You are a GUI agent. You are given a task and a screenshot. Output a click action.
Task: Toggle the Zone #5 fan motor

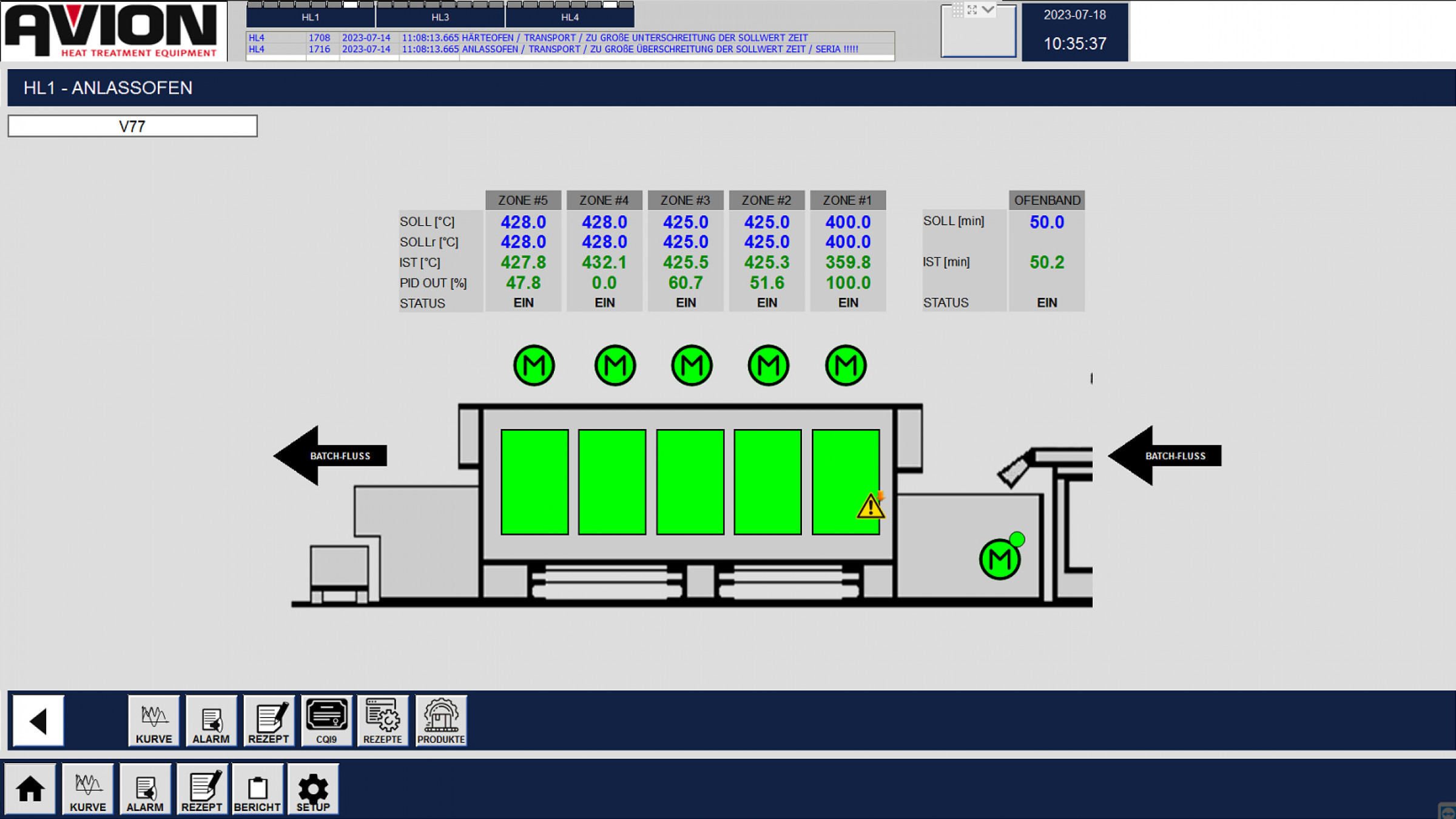(x=534, y=366)
